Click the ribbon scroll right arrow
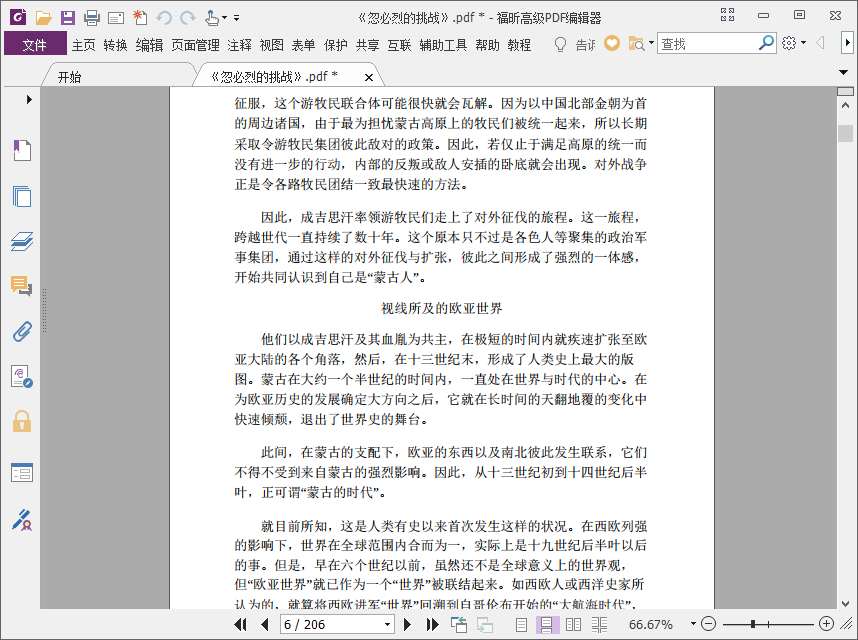Image resolution: width=858 pixels, height=640 pixels. point(847,43)
